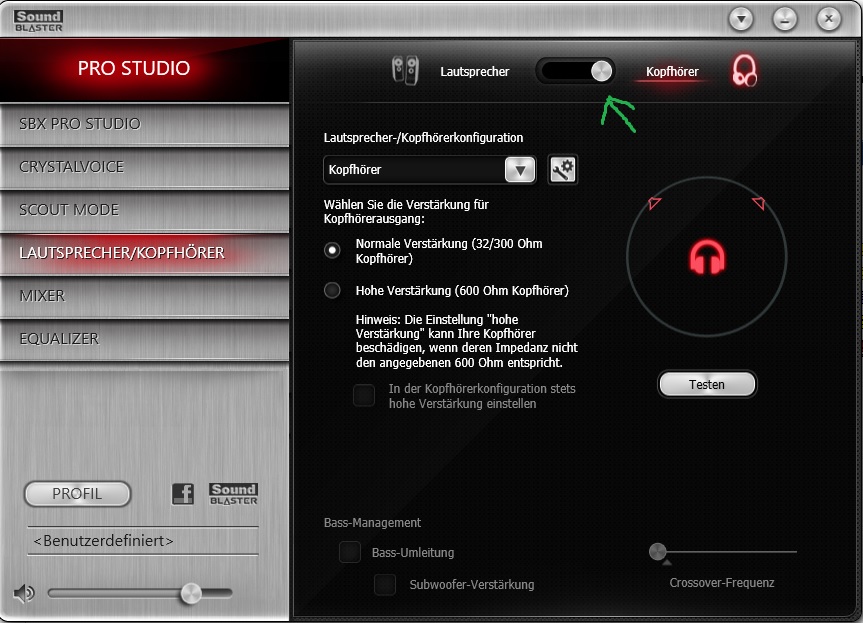Click the Lautsprecher-/Kopfhörerkonfiguration heading
The width and height of the screenshot is (863, 623).
tap(423, 138)
